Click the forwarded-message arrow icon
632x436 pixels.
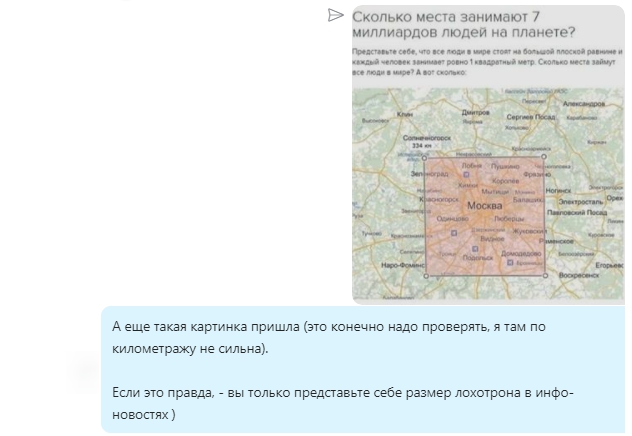click(335, 15)
